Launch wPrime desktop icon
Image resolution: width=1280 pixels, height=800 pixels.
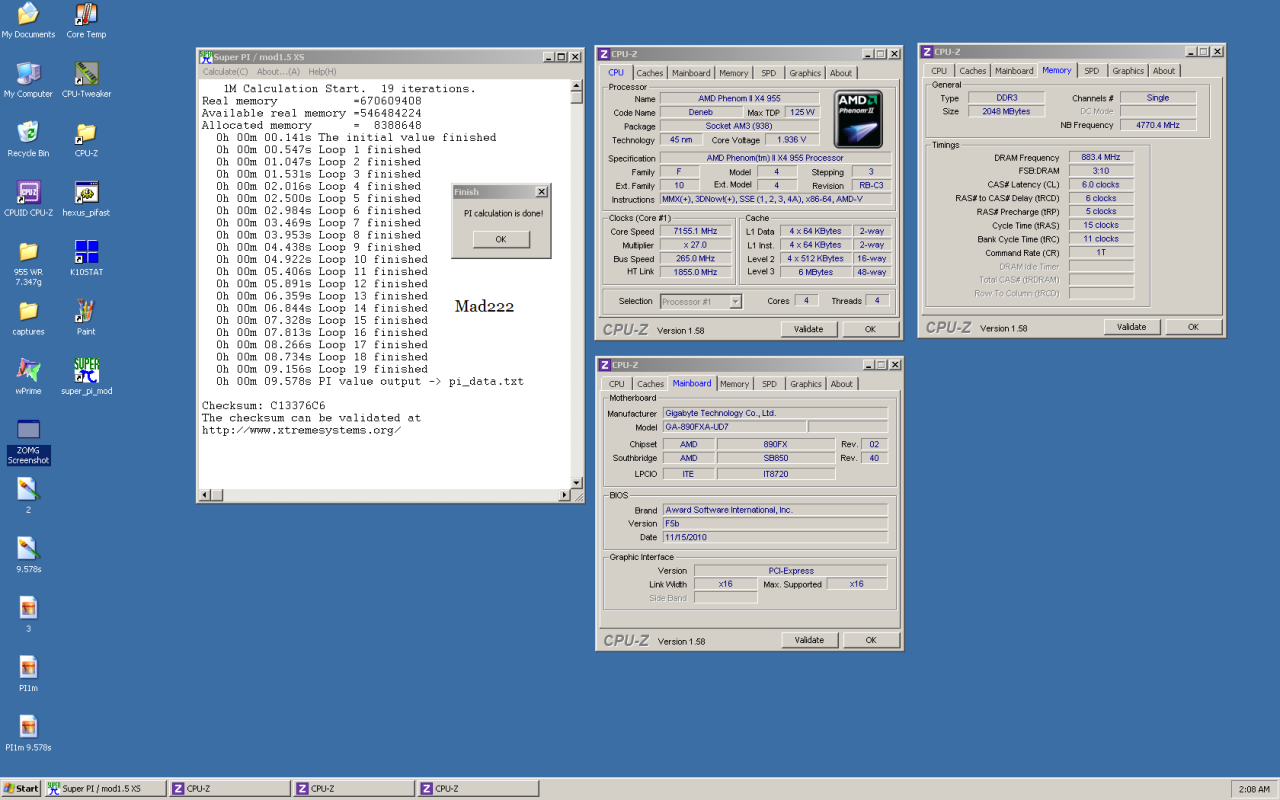28,376
